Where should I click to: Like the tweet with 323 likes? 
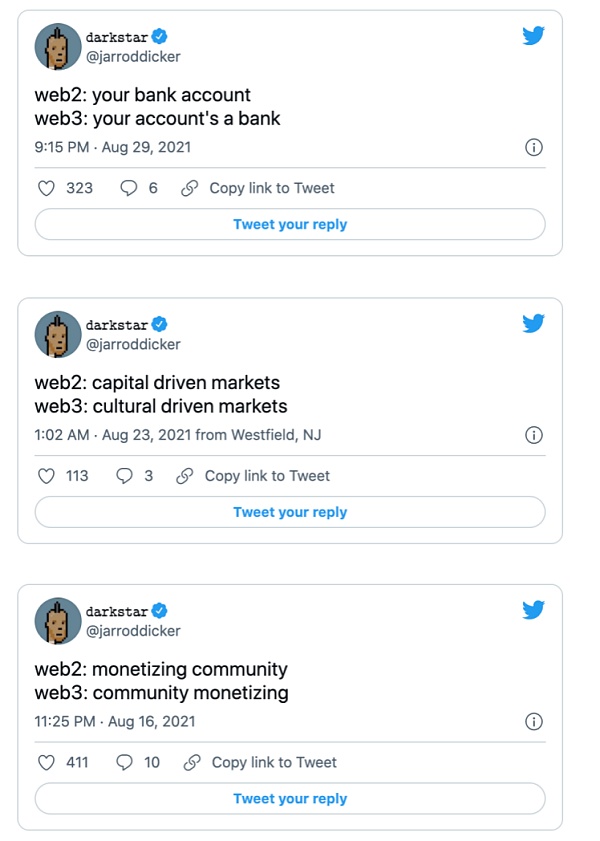click(45, 188)
